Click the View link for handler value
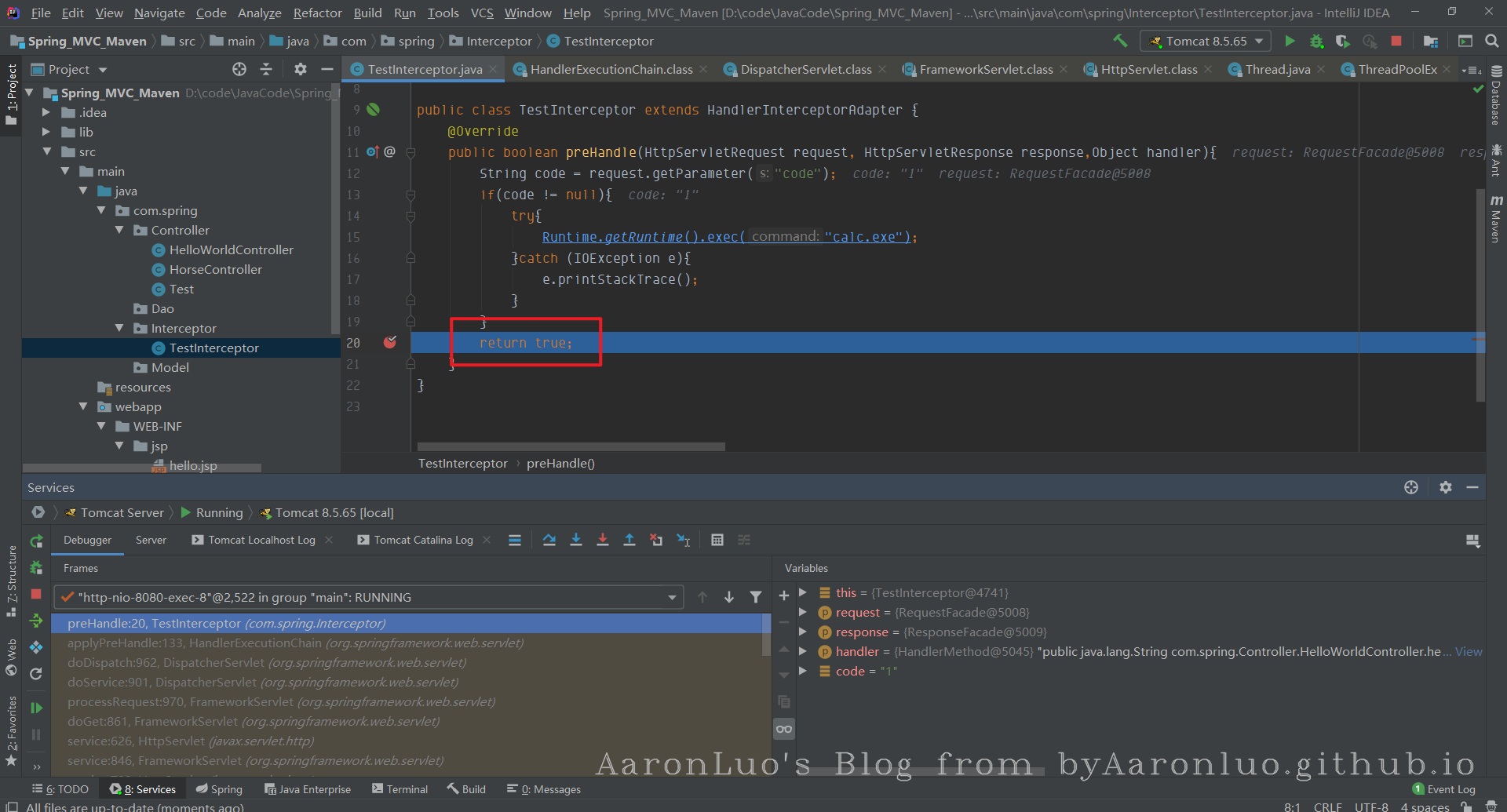 (1469, 651)
